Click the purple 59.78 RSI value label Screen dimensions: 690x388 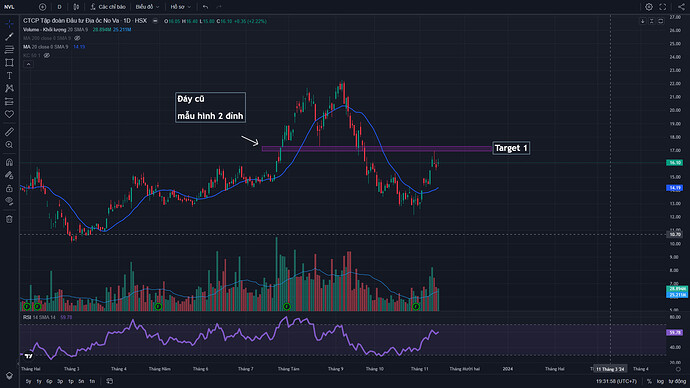click(x=674, y=333)
